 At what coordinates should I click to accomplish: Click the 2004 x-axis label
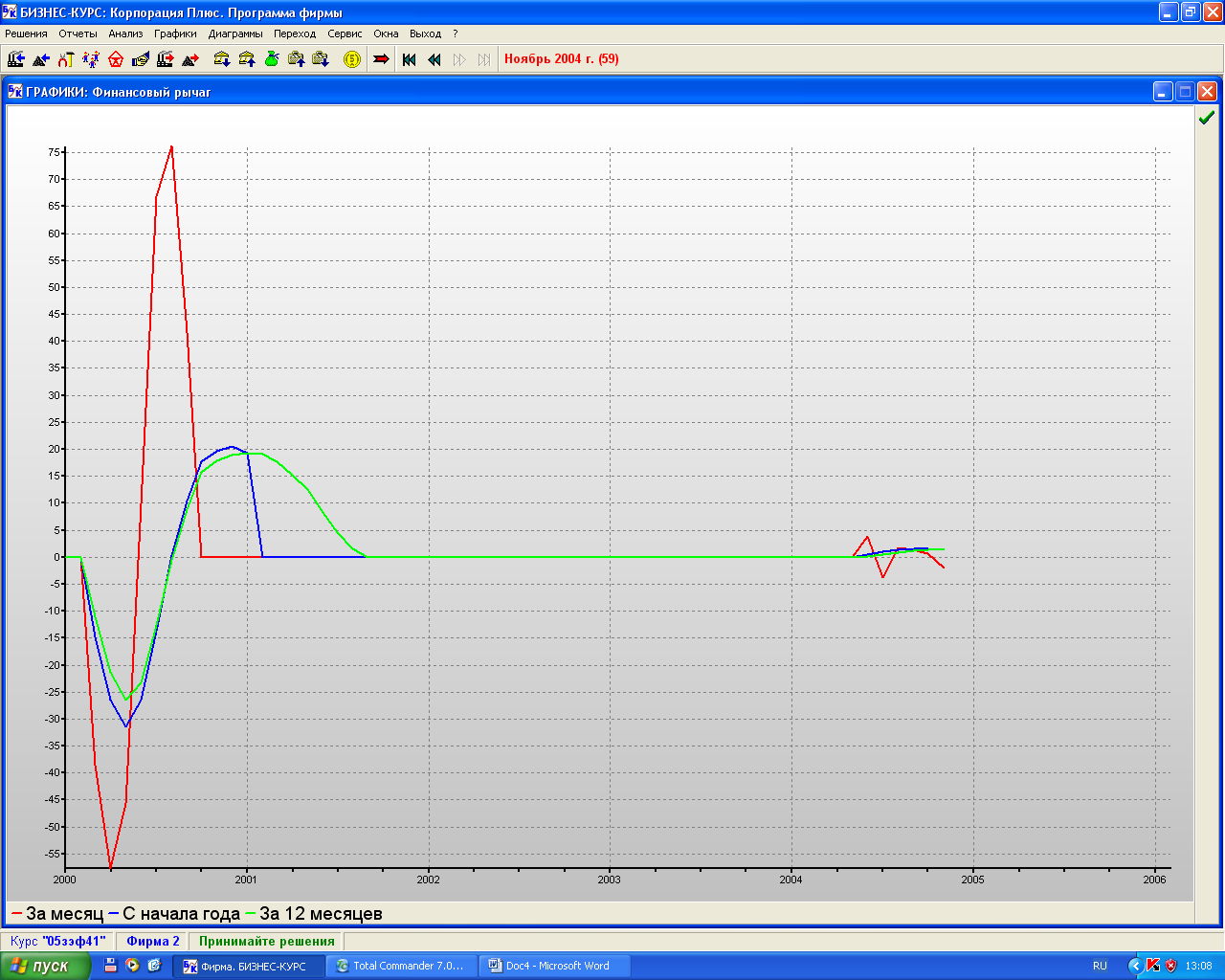791,880
